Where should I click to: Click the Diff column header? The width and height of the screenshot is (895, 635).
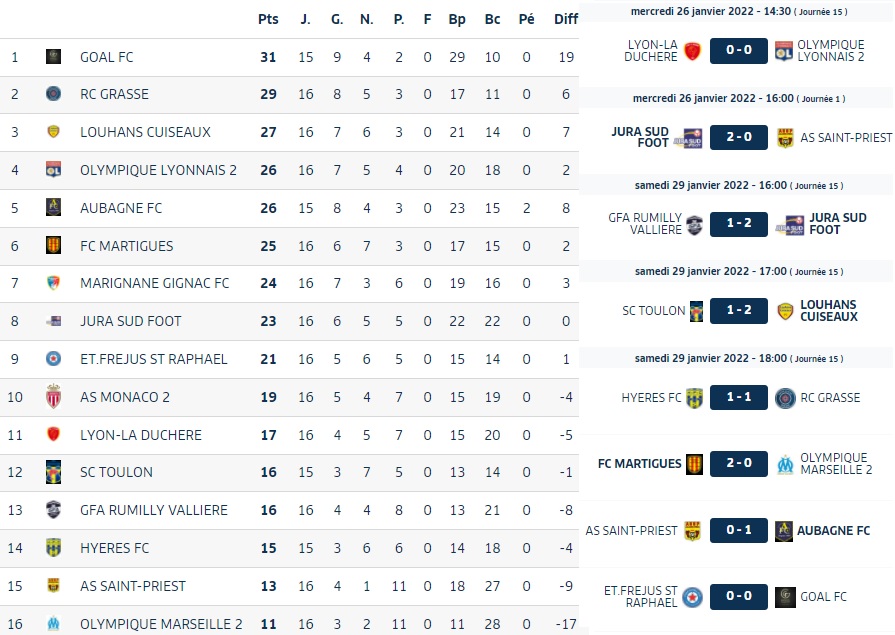(566, 19)
